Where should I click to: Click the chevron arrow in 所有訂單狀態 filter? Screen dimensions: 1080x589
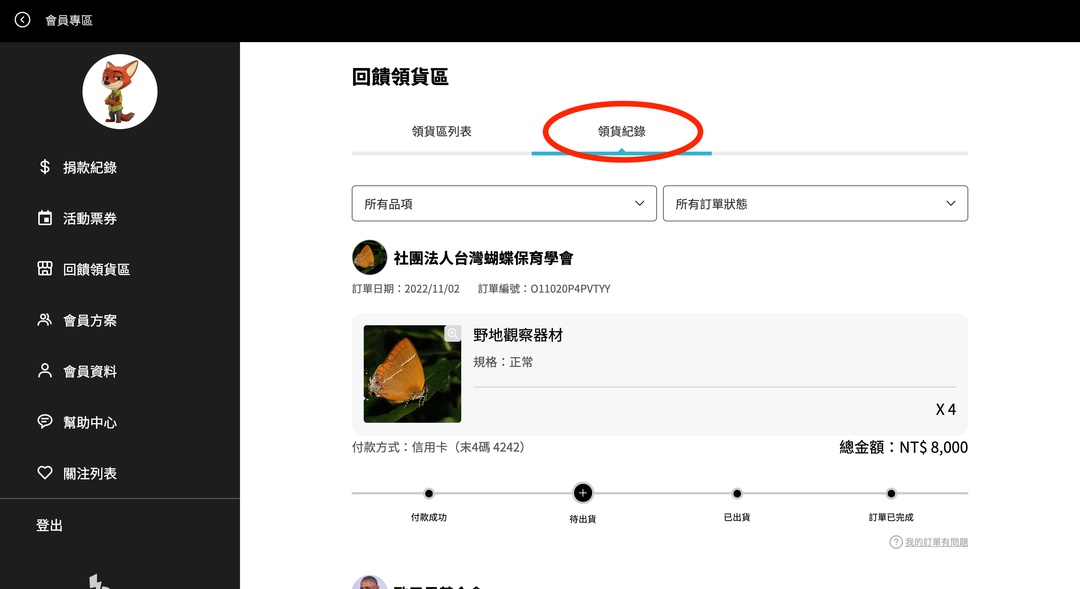tap(951, 203)
